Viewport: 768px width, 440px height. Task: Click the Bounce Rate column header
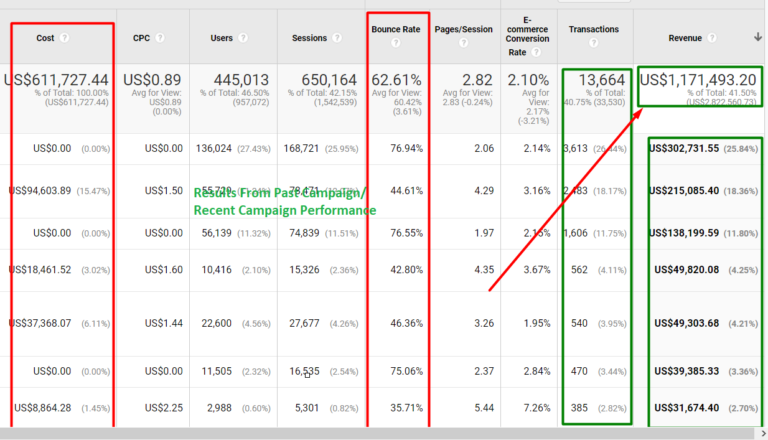pyautogui.click(x=396, y=29)
